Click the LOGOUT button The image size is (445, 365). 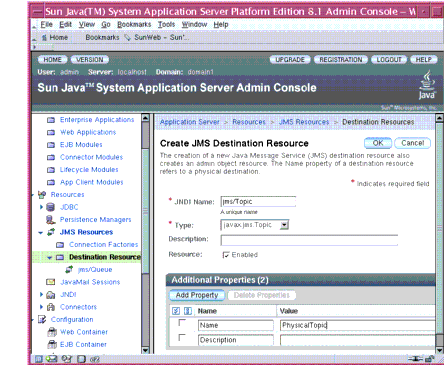pyautogui.click(x=389, y=60)
